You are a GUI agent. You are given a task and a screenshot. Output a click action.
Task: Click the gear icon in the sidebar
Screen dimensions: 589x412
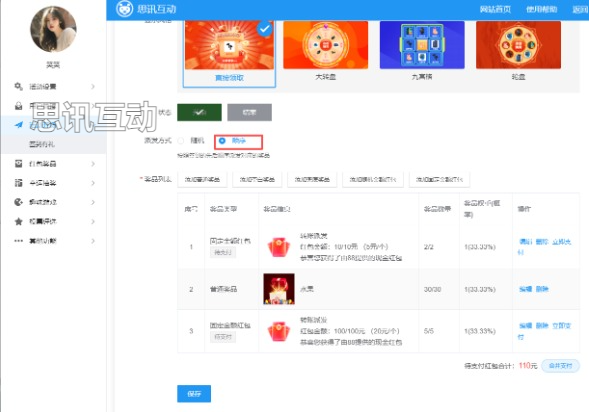pyautogui.click(x=18, y=87)
